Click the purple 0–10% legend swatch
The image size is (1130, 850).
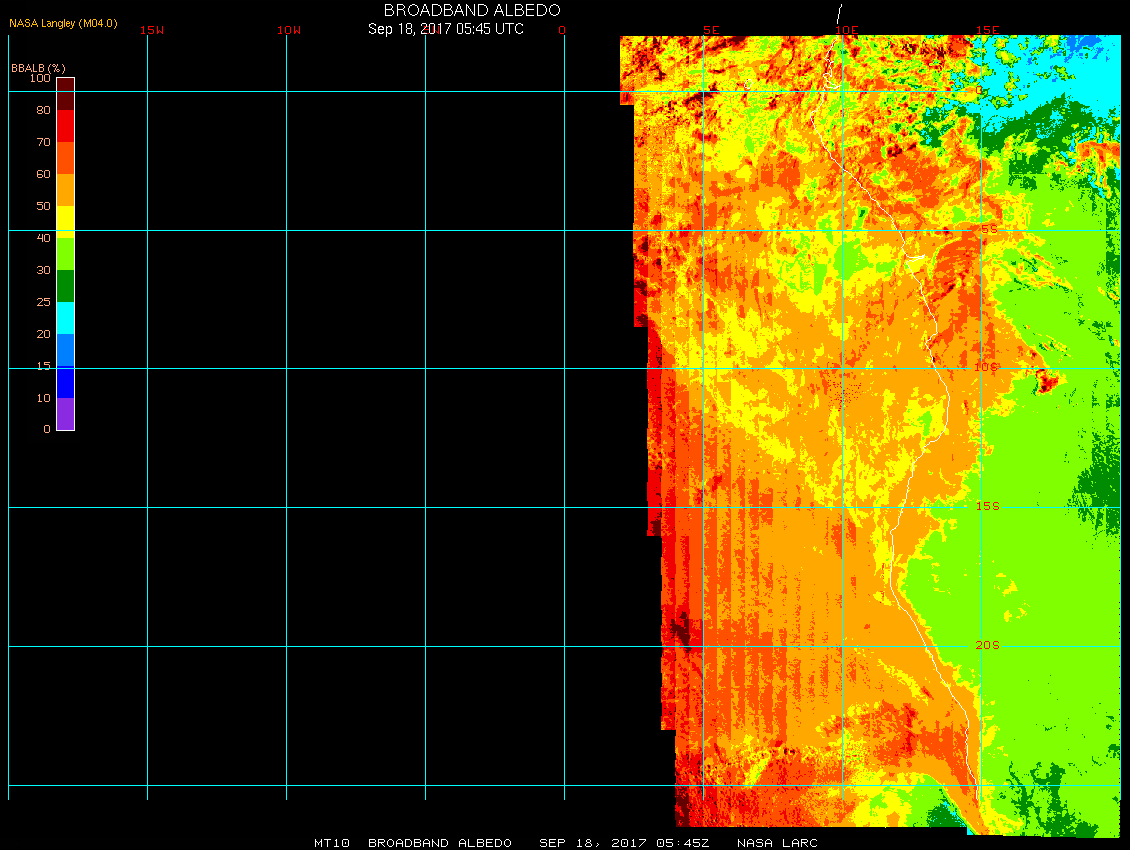(65, 414)
